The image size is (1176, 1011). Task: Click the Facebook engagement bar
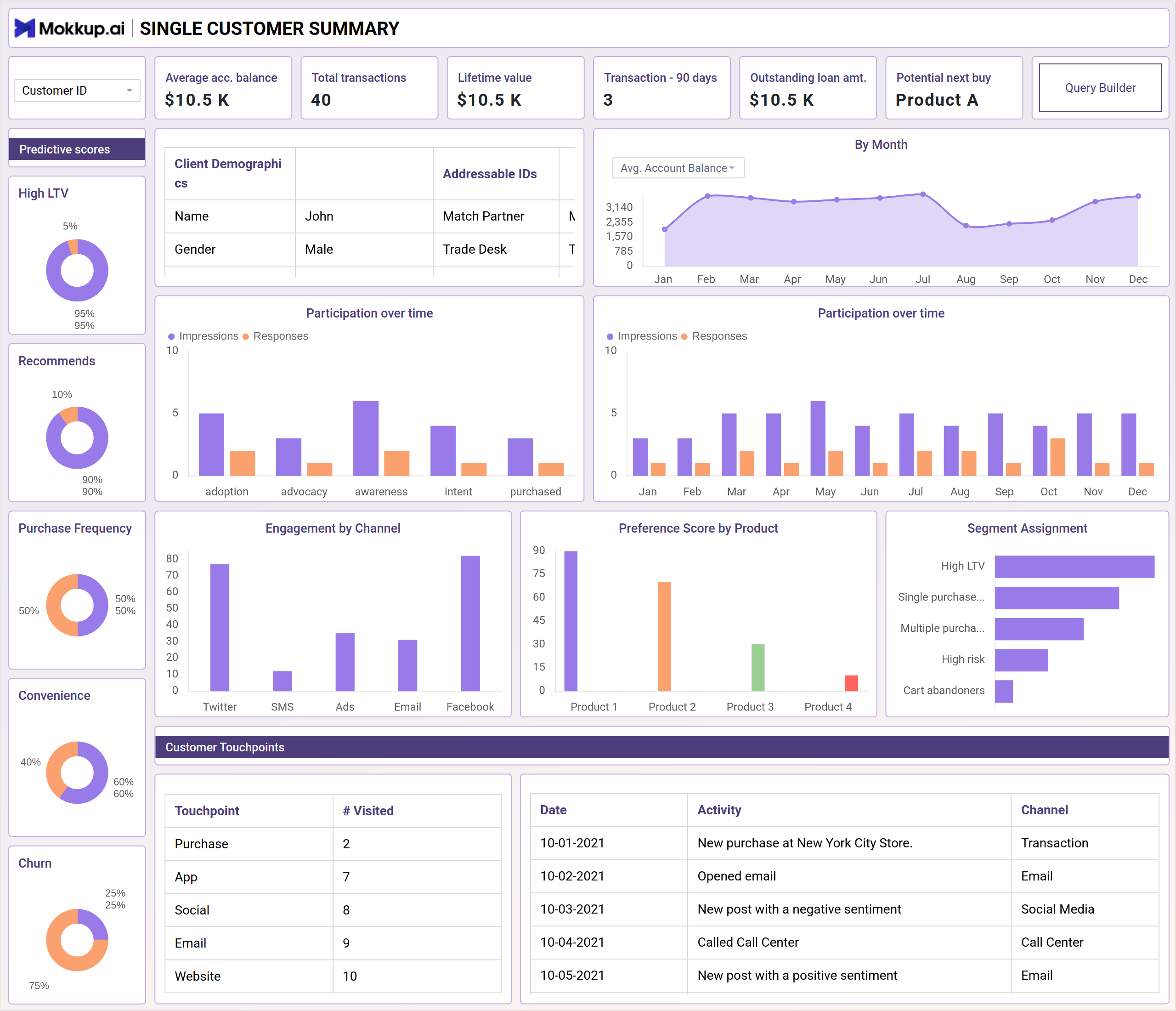(x=470, y=623)
